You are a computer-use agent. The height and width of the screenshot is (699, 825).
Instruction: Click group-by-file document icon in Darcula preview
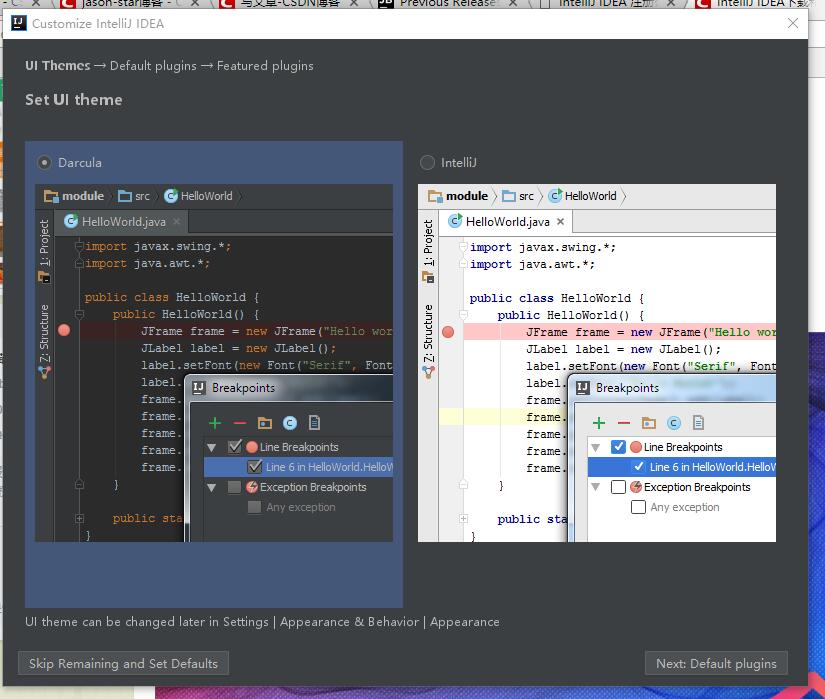[x=314, y=423]
